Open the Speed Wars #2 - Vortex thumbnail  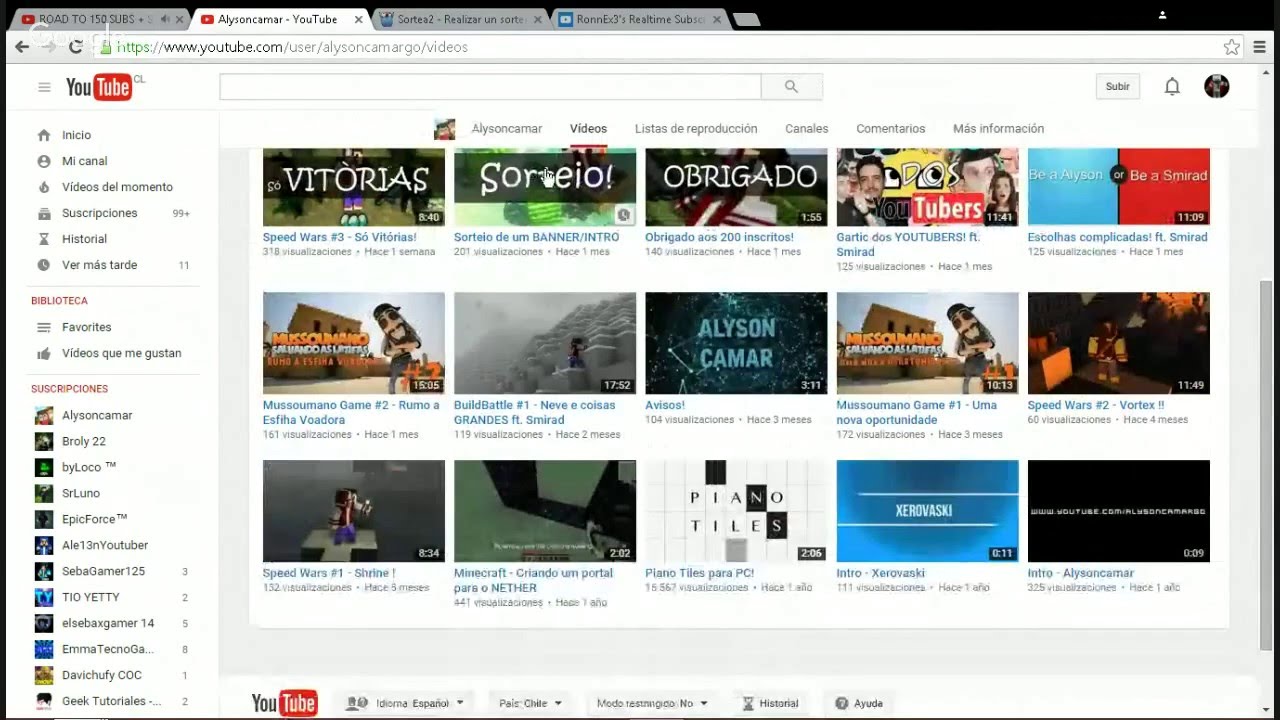point(1118,343)
